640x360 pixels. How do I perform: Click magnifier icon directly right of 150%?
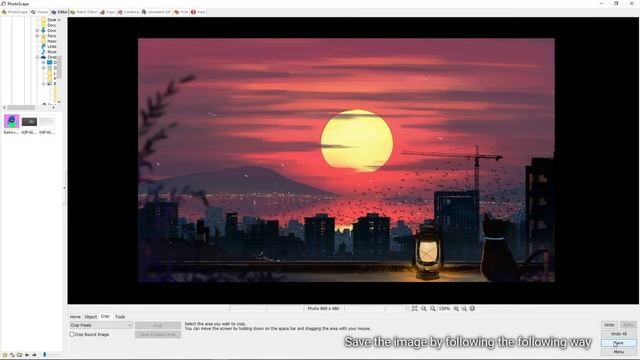[456, 309]
